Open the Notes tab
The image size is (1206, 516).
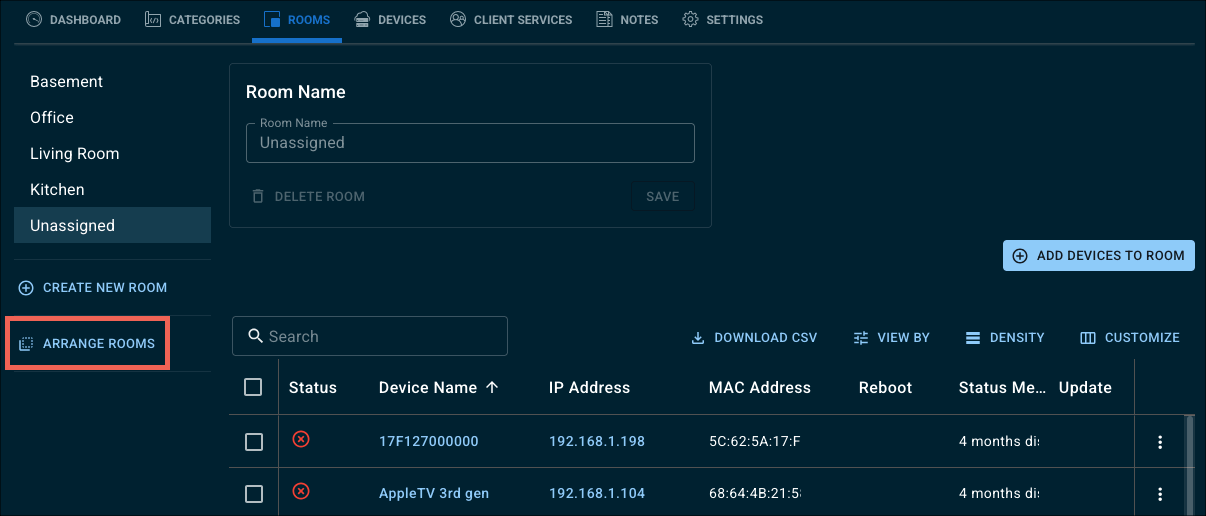(x=627, y=20)
